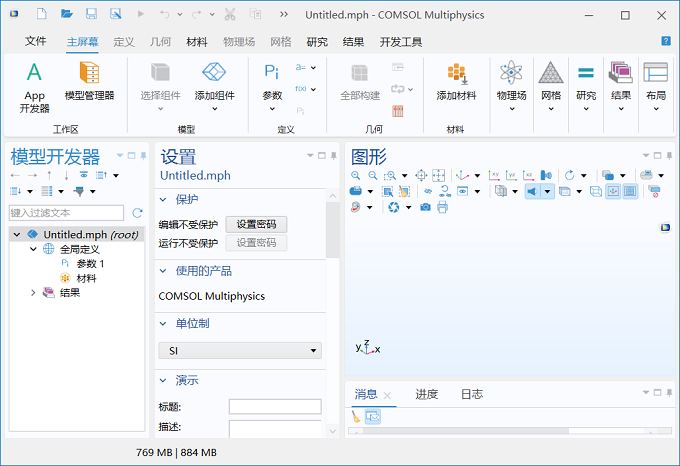Viewport: 680px width, 466px height.
Task: Click the save file icon in title bar
Action: tap(91, 14)
